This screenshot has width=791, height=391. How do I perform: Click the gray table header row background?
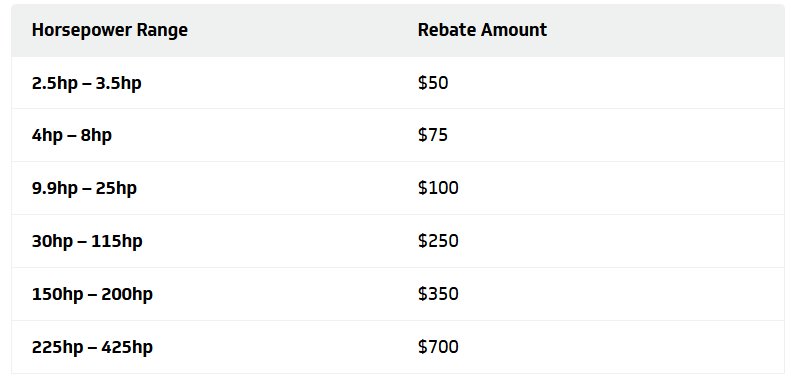[398, 30]
